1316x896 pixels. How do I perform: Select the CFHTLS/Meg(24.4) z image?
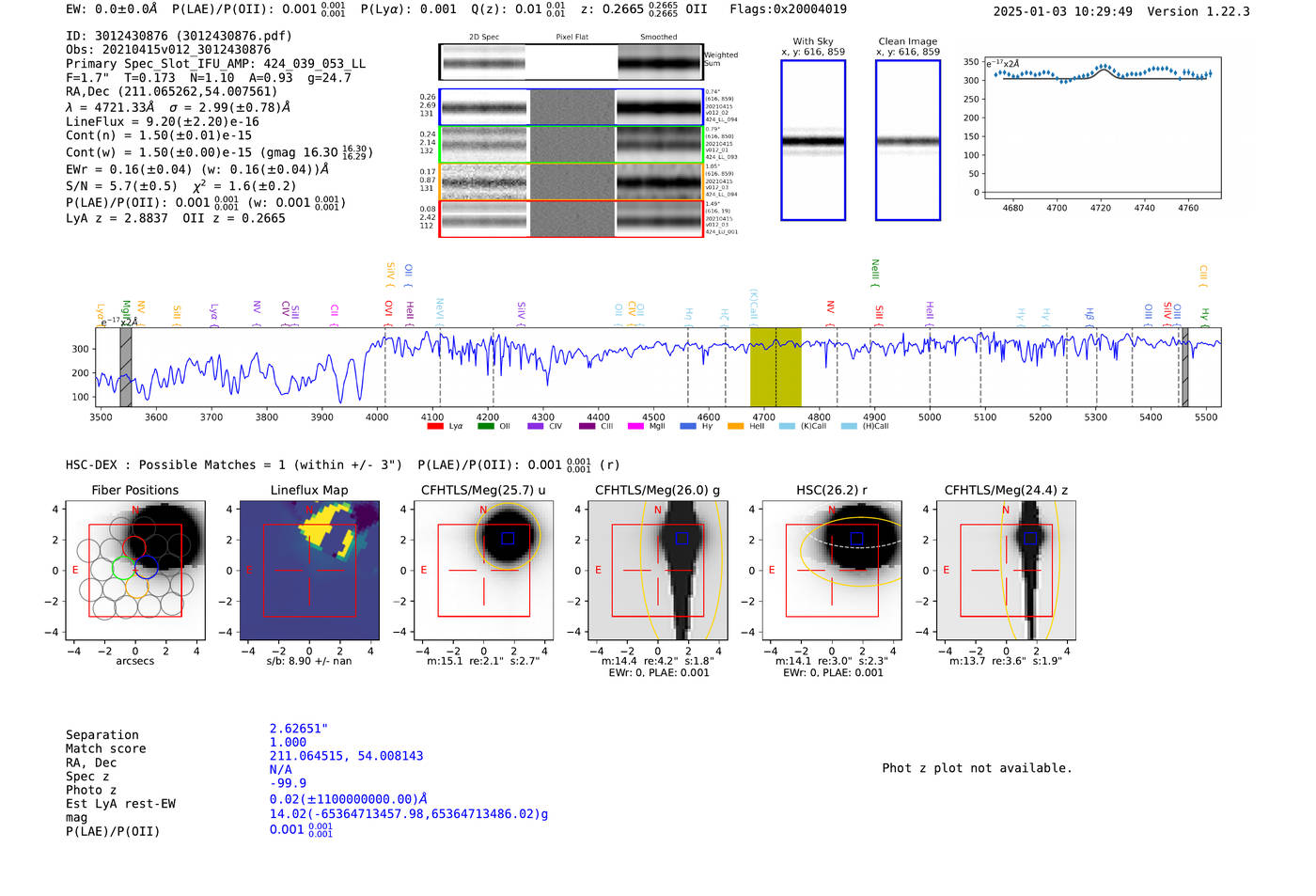[1006, 570]
